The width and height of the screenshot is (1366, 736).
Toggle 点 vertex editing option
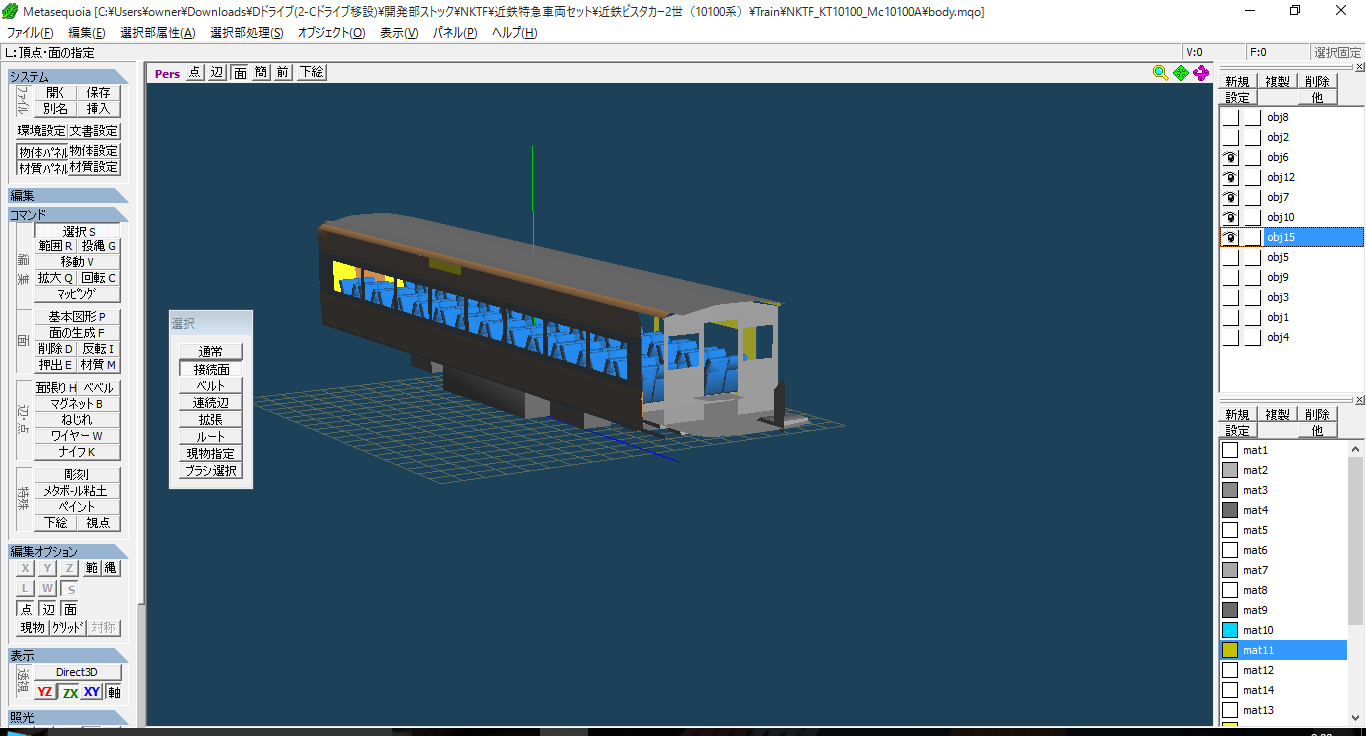(x=26, y=609)
